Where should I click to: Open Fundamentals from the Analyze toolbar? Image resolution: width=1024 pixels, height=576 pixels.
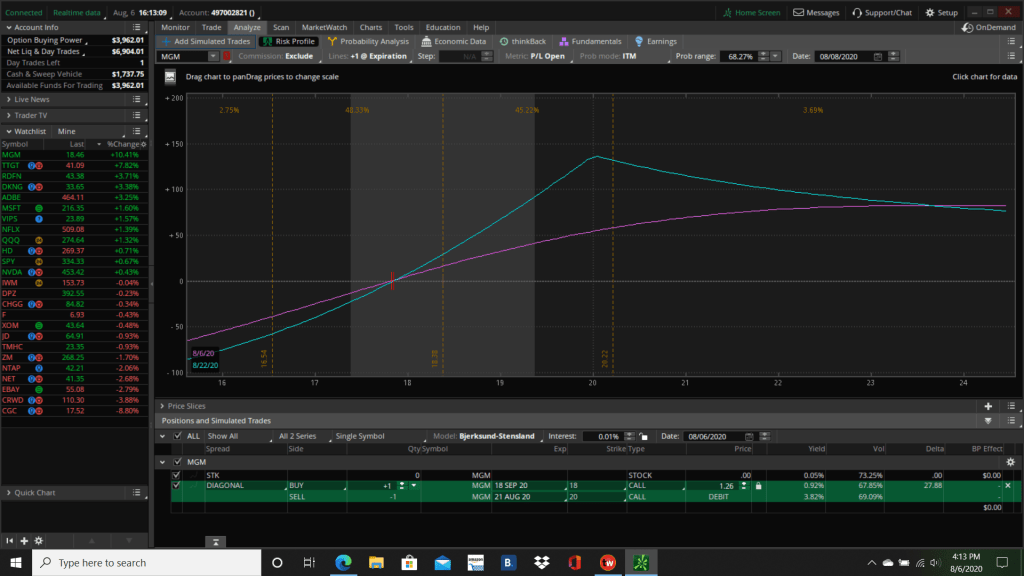pyautogui.click(x=564, y=42)
